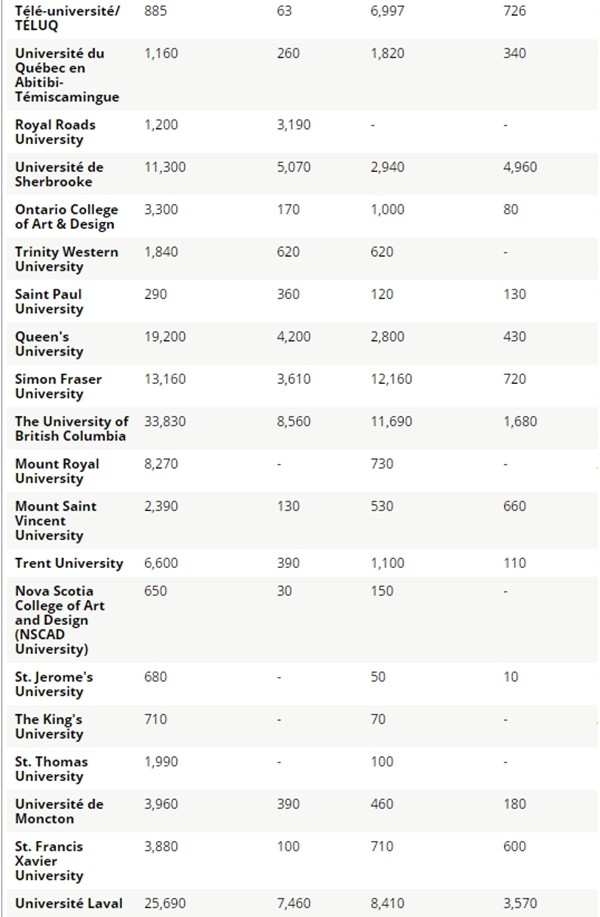Click Ontario College of Art & Design

pos(66,217)
